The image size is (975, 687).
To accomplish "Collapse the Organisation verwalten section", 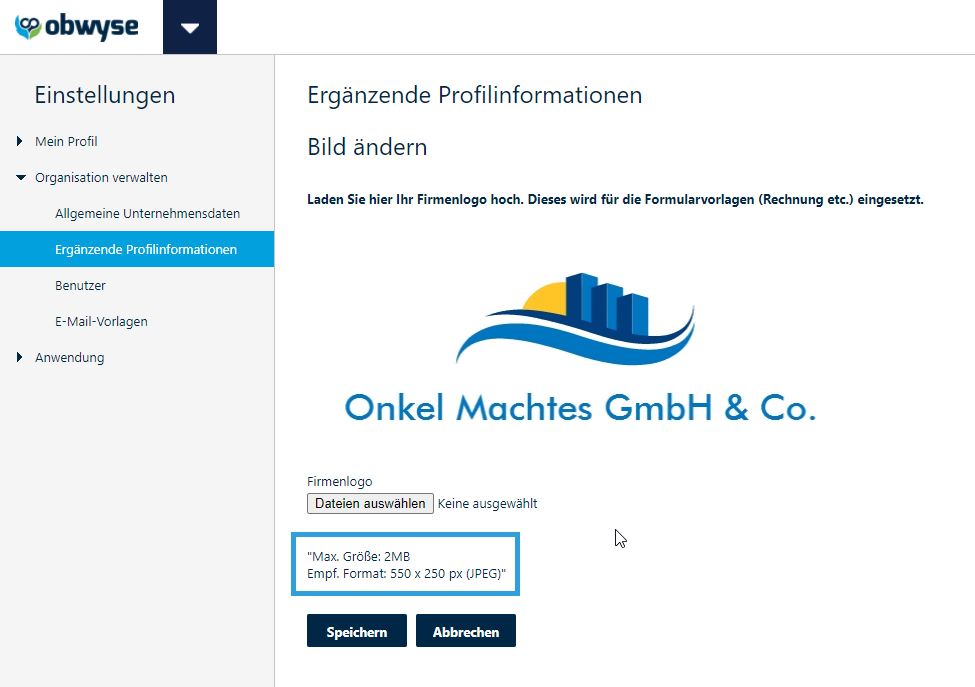I will click(21, 177).
